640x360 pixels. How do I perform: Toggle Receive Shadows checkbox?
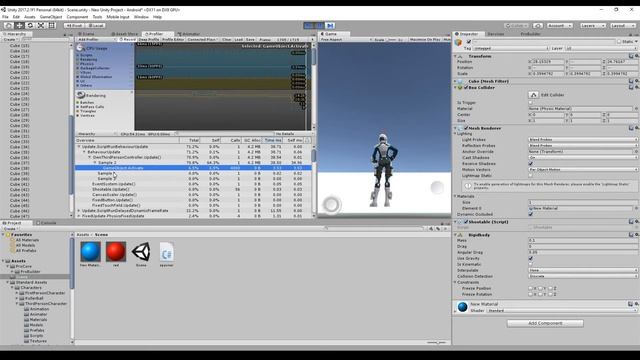pos(531,164)
